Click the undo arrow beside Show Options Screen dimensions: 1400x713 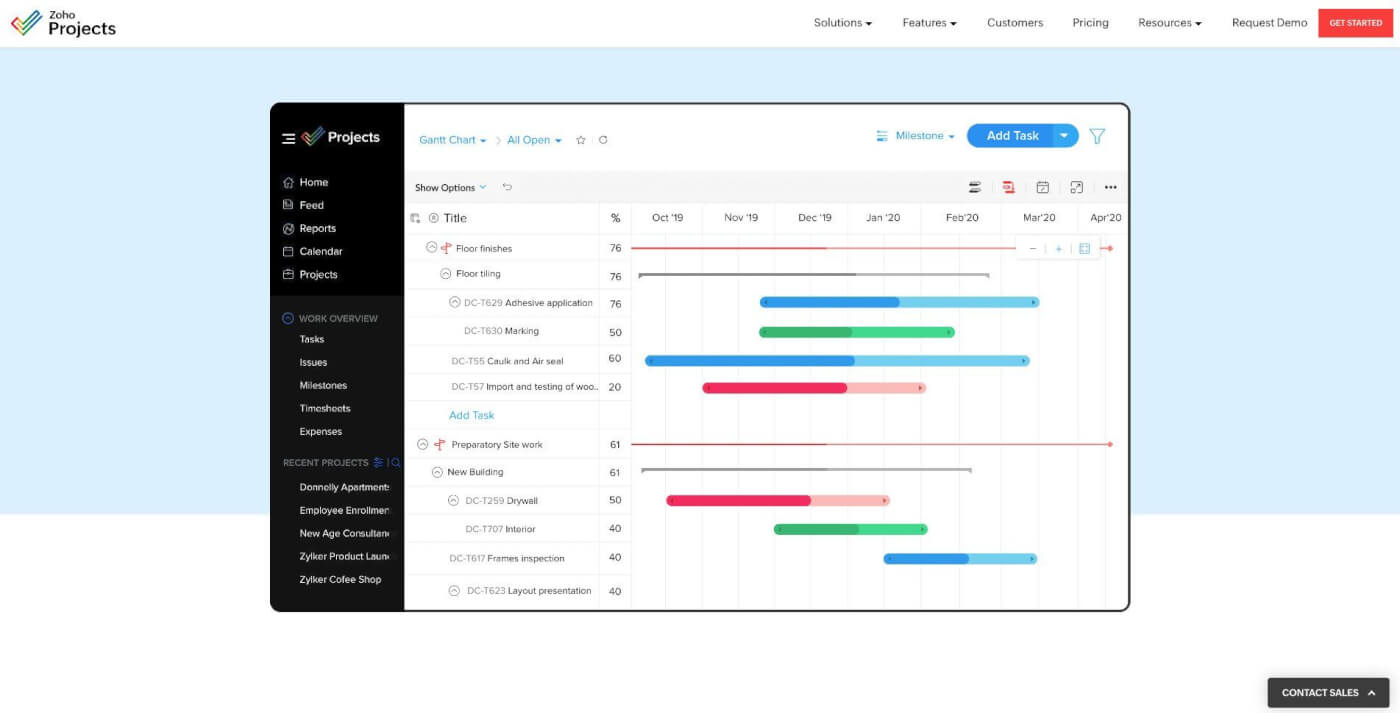tap(507, 187)
